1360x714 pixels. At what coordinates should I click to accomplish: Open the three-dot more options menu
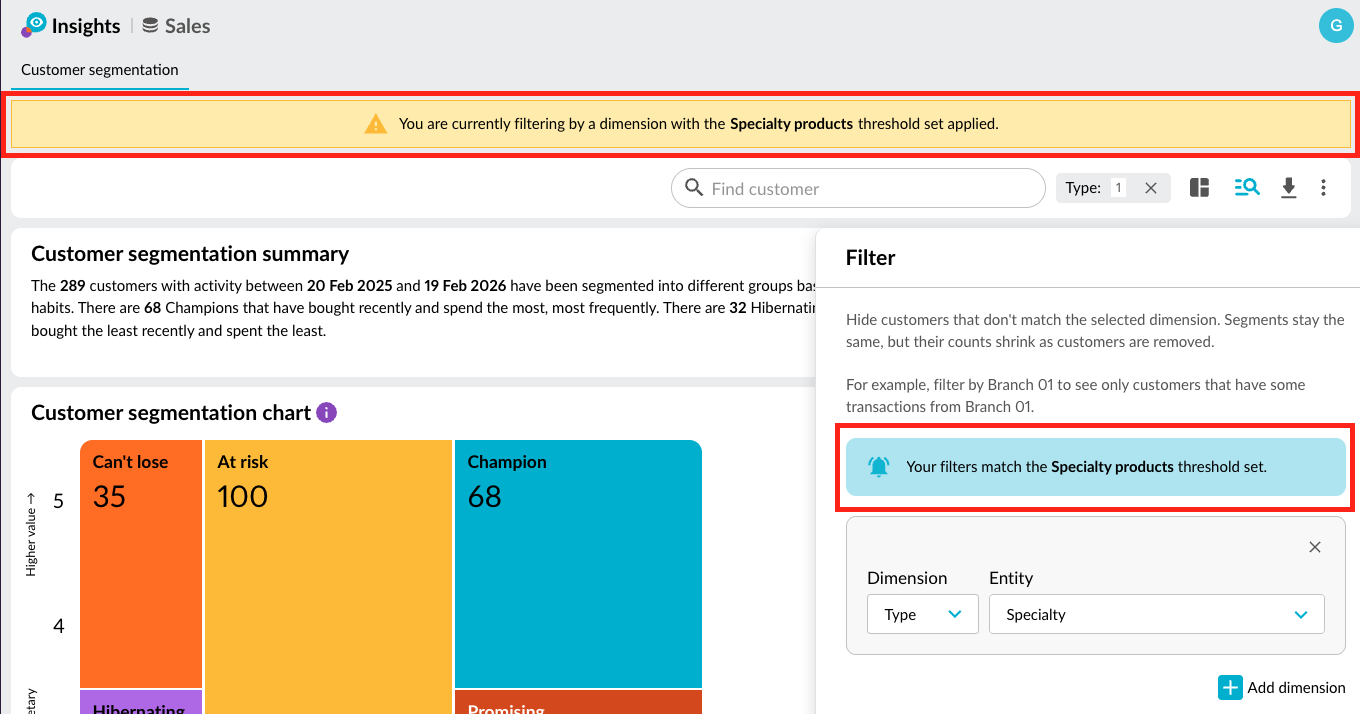tap(1323, 188)
